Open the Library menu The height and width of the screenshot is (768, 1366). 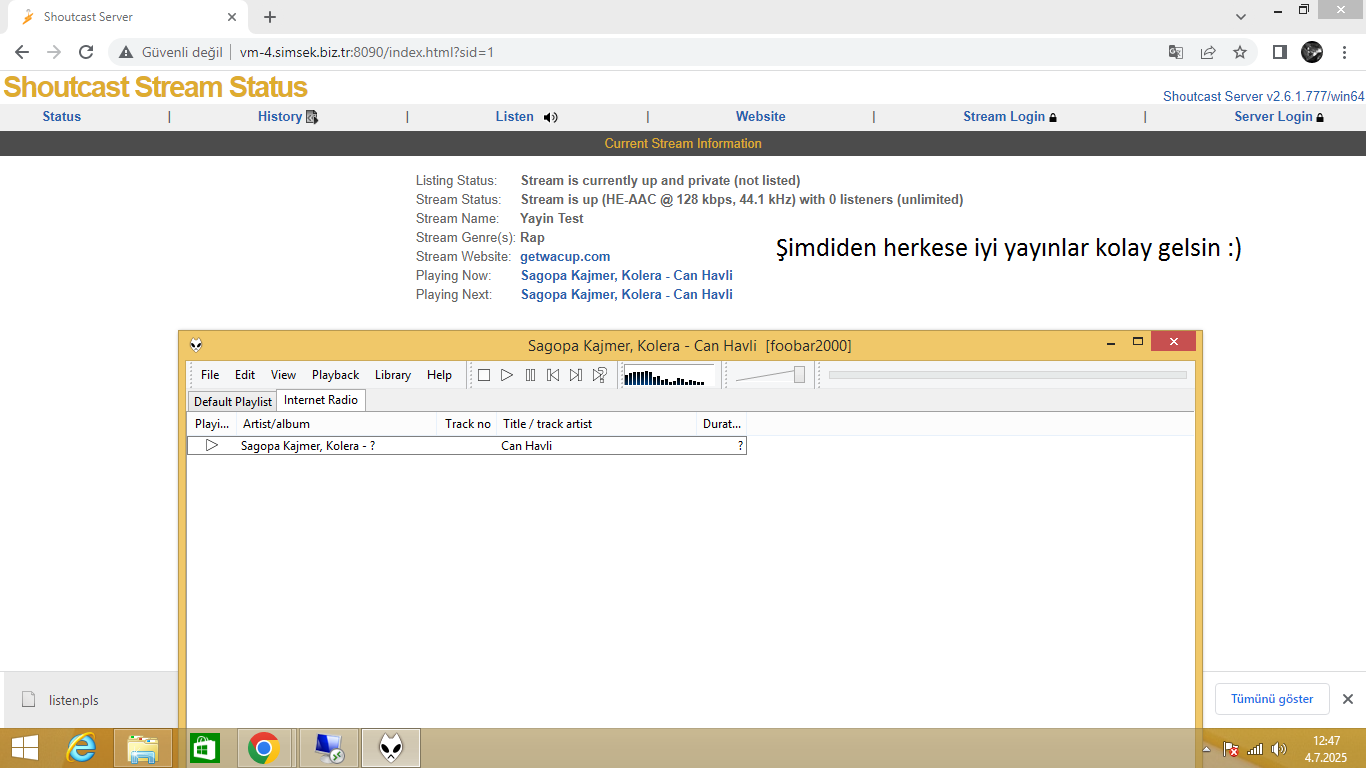[x=393, y=375]
